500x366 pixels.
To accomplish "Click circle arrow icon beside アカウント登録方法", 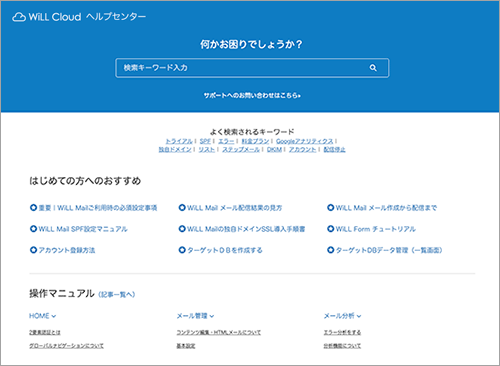I will tap(33, 250).
